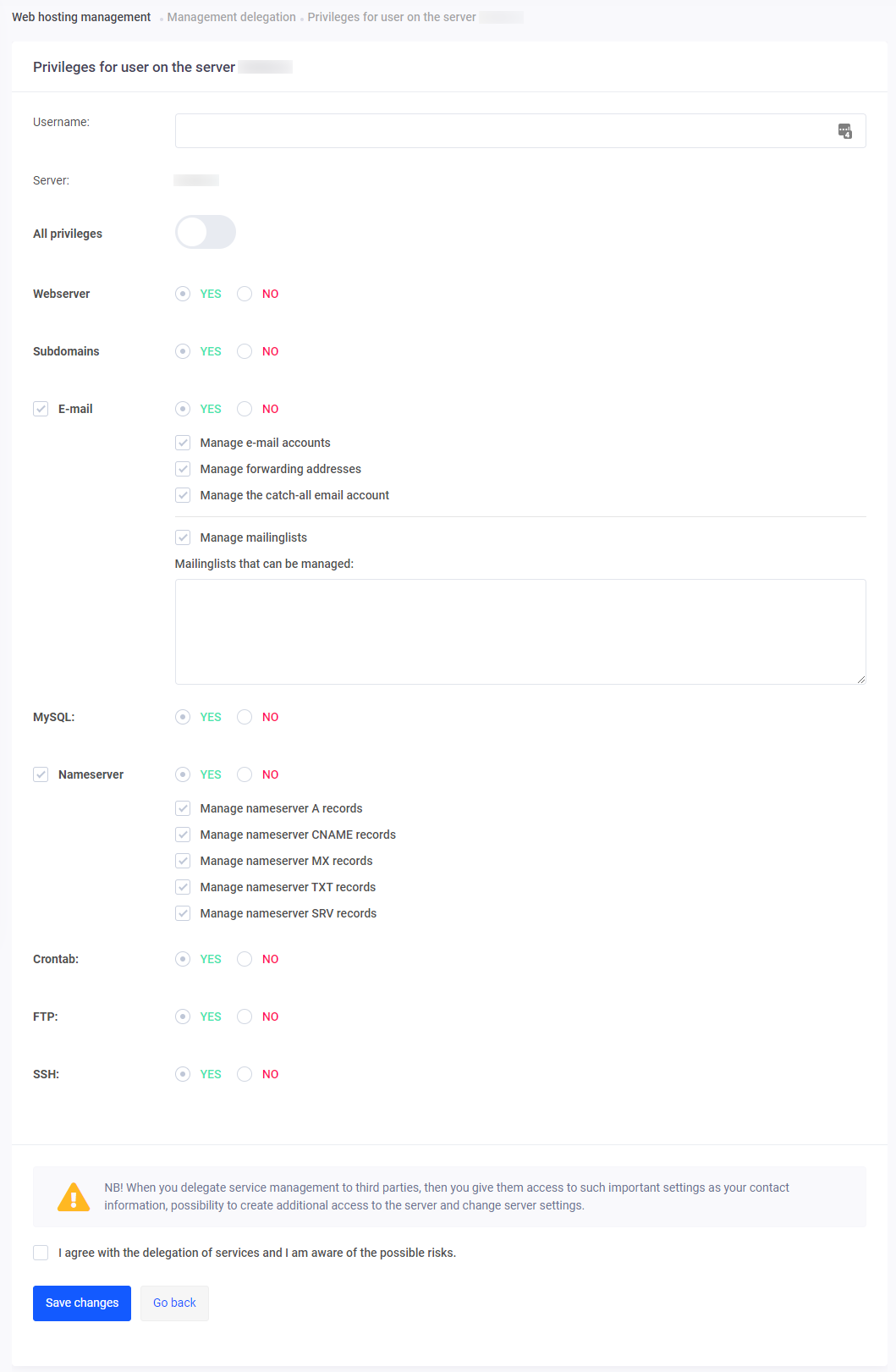Click the Mailinglists that can be managed textarea
Screen dimensions: 896x1372
click(x=519, y=631)
